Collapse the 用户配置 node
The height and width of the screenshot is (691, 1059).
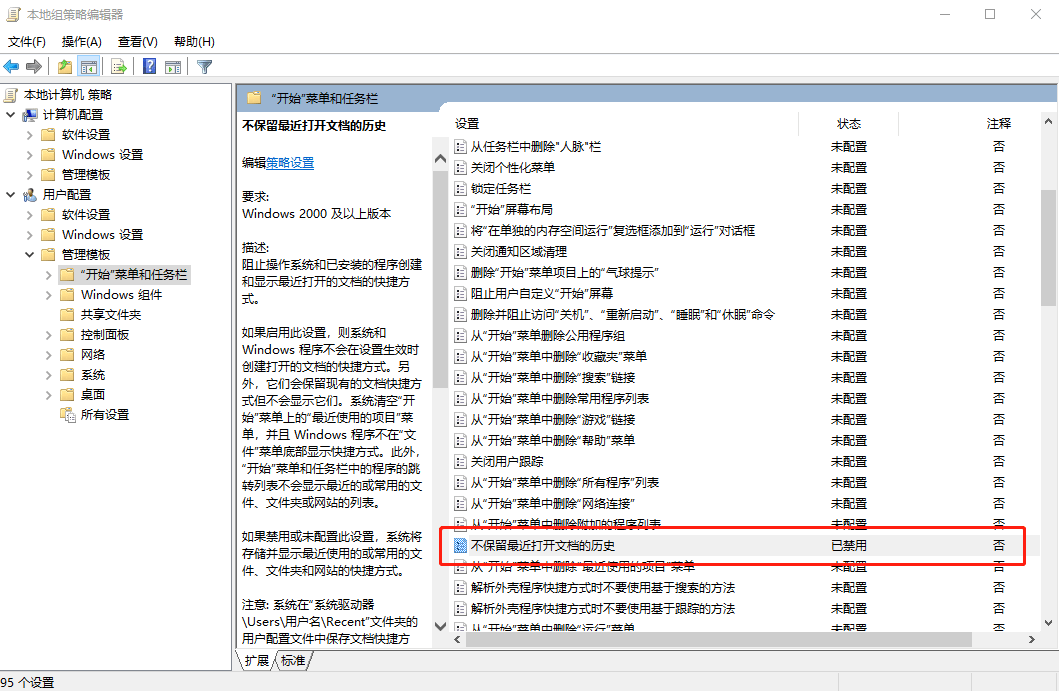[x=11, y=195]
